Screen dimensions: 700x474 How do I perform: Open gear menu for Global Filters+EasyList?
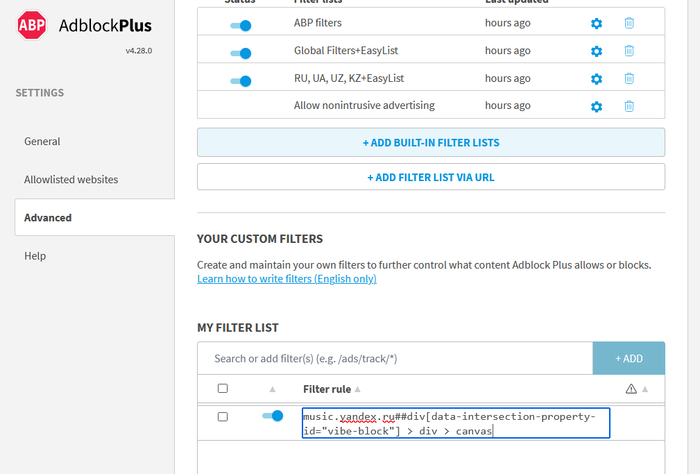[x=597, y=51]
